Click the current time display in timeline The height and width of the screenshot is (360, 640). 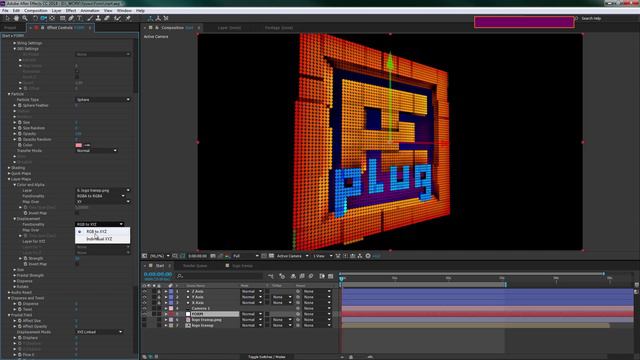click(158, 275)
